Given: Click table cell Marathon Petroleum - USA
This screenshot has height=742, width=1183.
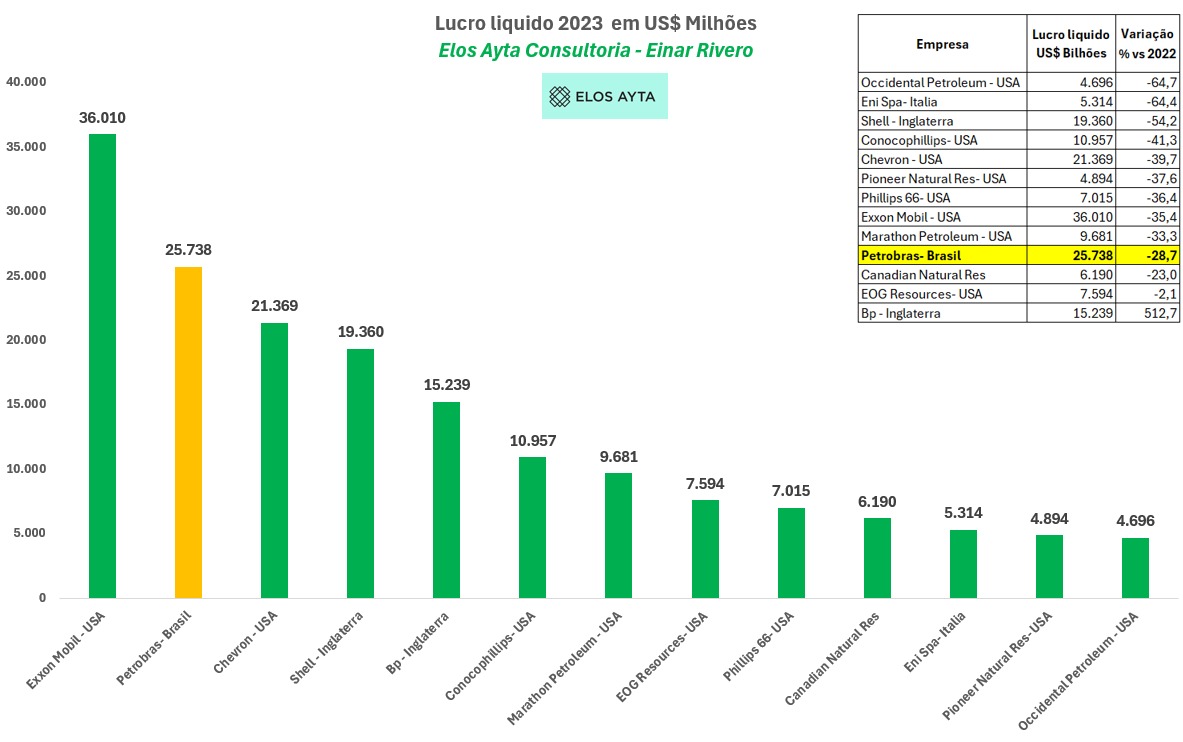Looking at the screenshot, I should (942, 236).
